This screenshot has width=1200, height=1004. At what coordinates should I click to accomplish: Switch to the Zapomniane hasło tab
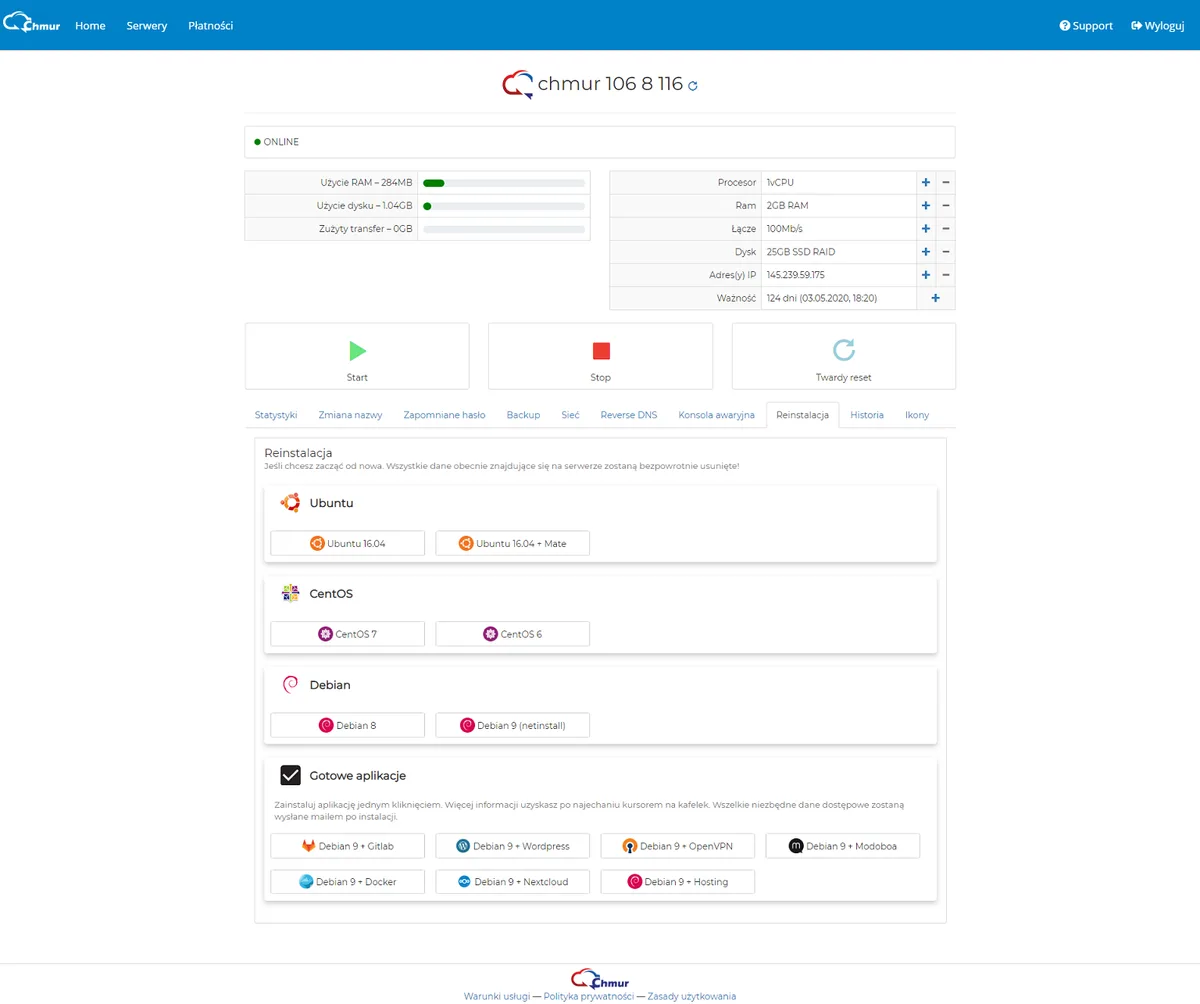click(445, 415)
